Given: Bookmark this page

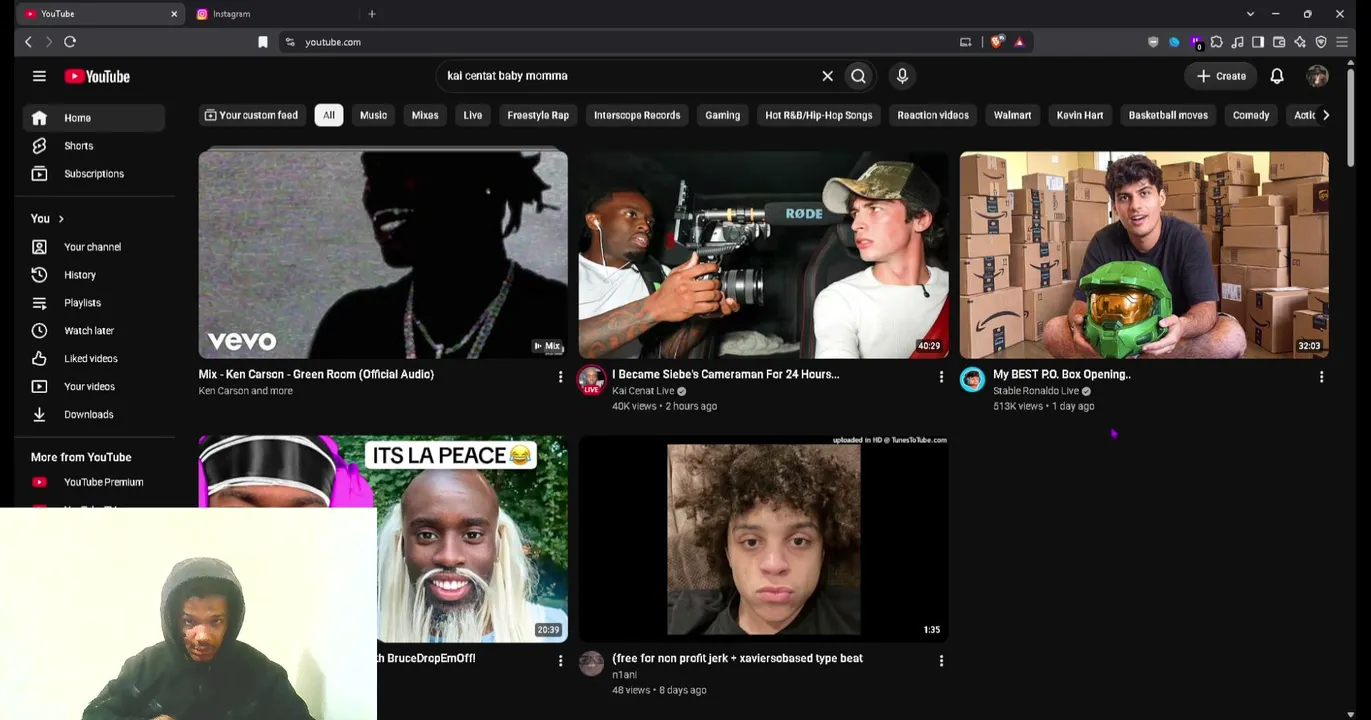Looking at the screenshot, I should tap(263, 42).
